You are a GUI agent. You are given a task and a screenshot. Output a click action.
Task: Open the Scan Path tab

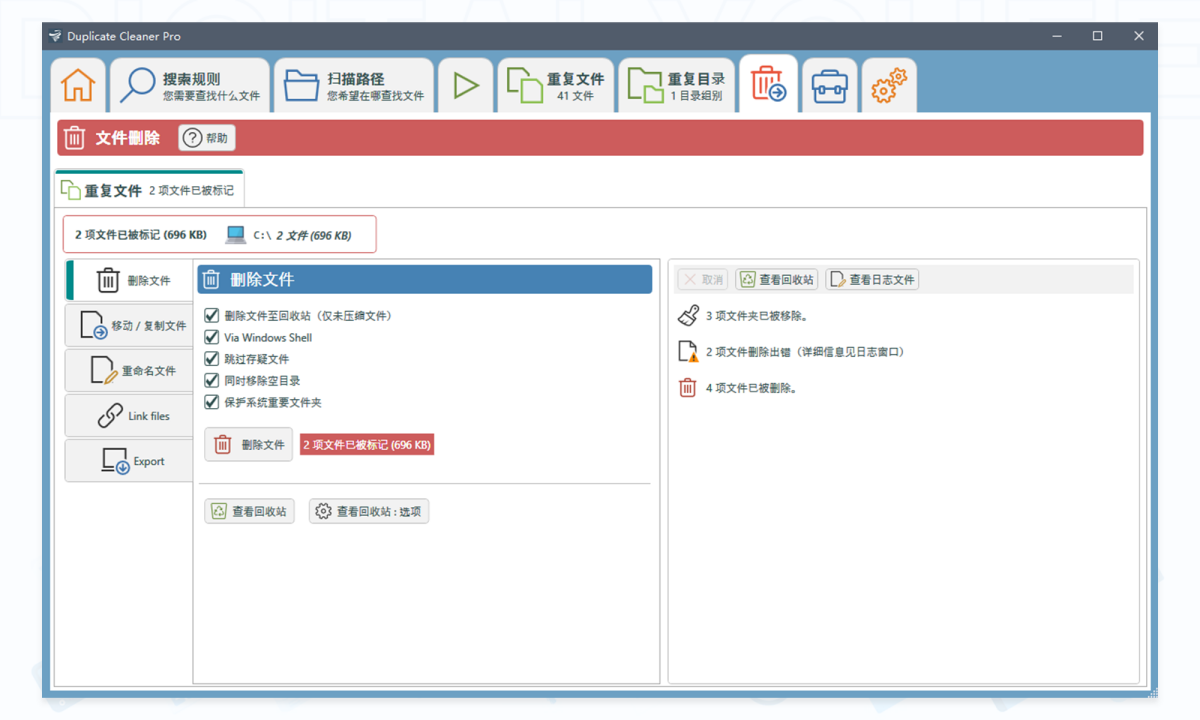(x=354, y=86)
